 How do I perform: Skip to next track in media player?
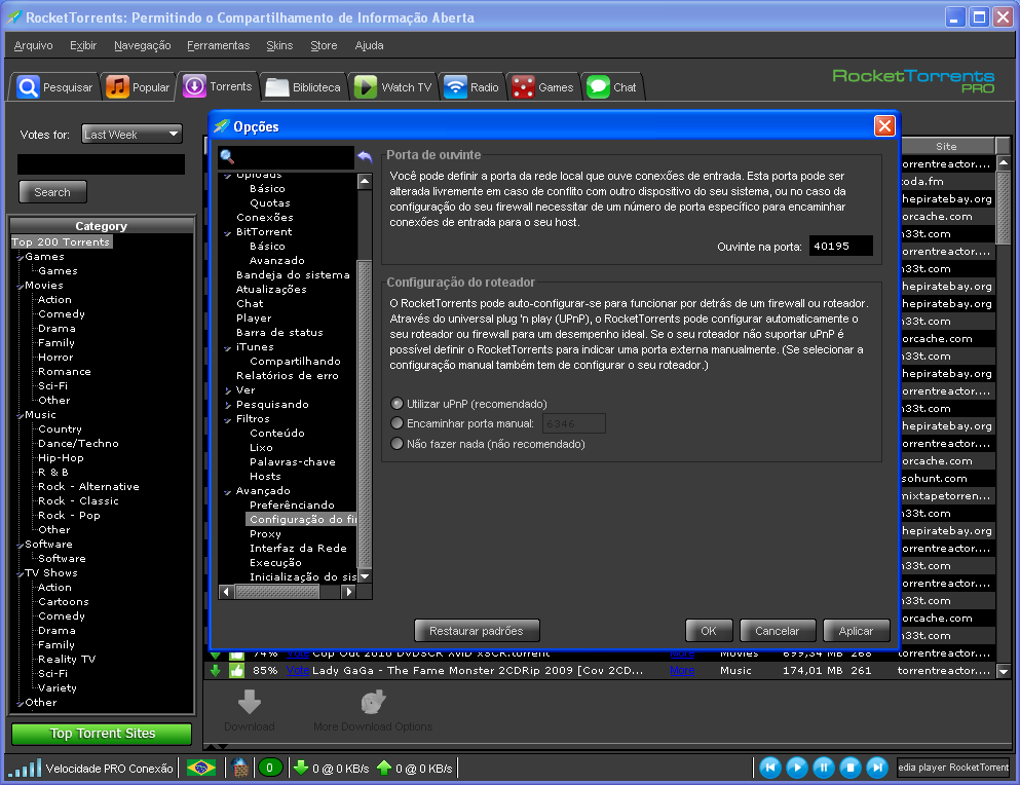click(877, 768)
